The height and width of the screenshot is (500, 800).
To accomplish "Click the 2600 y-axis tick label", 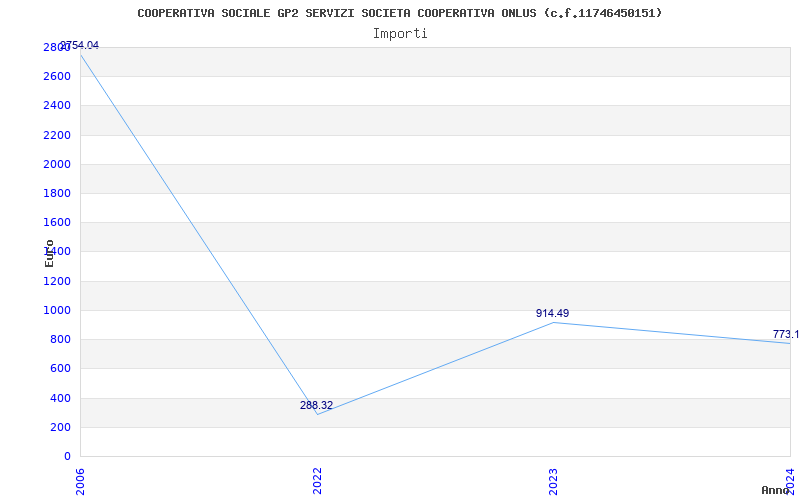I will click(x=57, y=77).
